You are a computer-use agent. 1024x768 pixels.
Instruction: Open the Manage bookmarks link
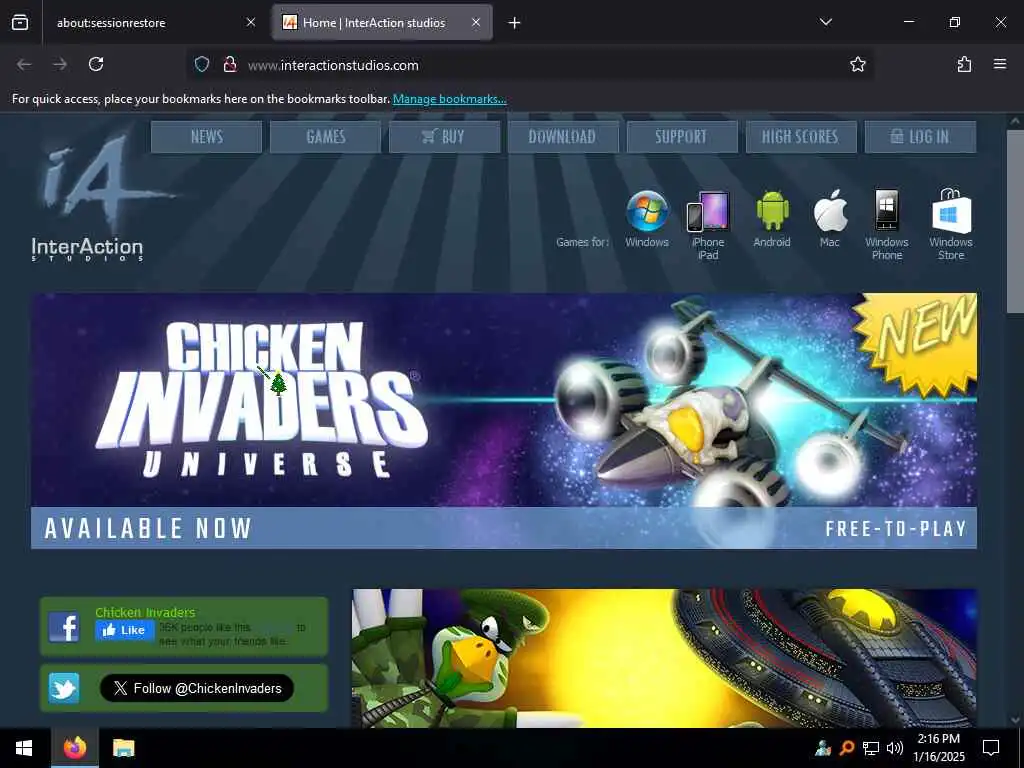point(449,99)
